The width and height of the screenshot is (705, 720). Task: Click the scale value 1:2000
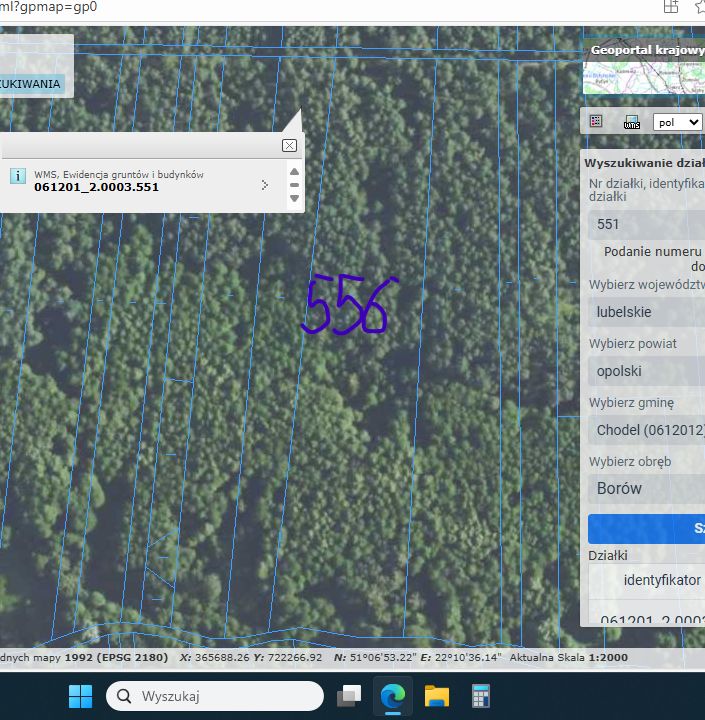coord(608,657)
